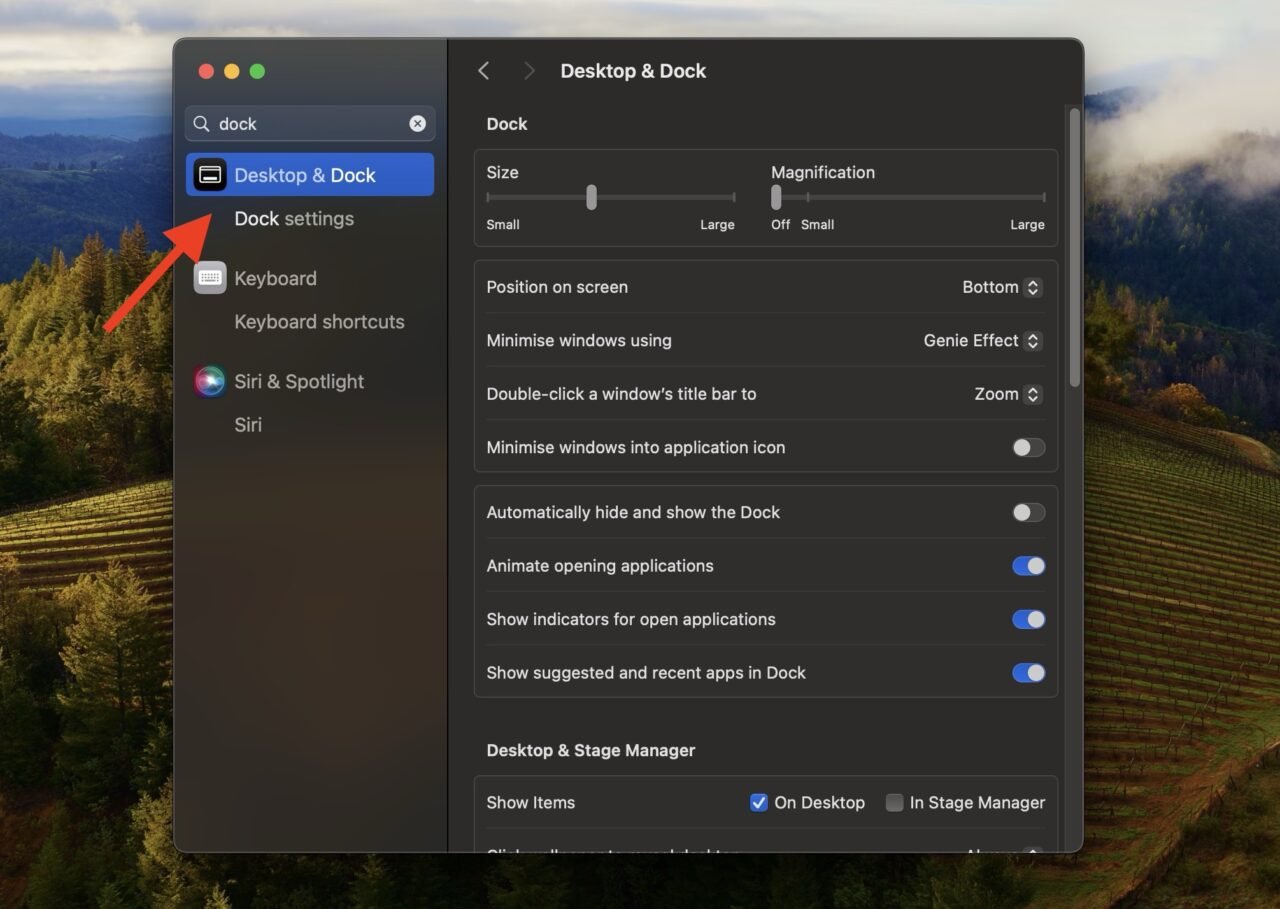
Task: Click the Magnification slider handle
Action: pos(776,197)
